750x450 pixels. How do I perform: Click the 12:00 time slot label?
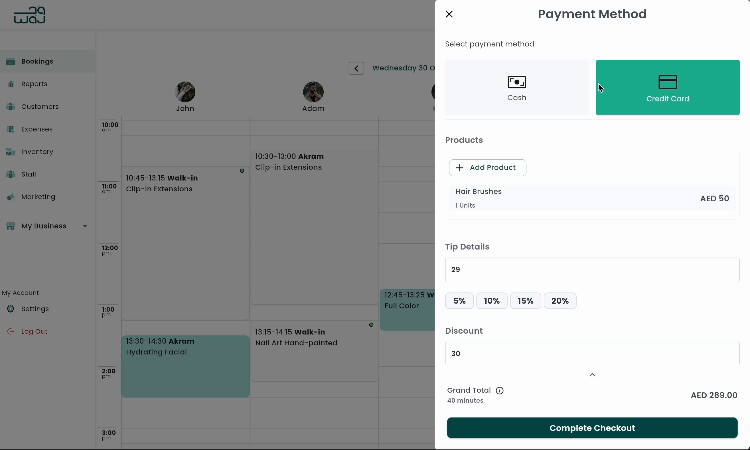click(x=110, y=248)
